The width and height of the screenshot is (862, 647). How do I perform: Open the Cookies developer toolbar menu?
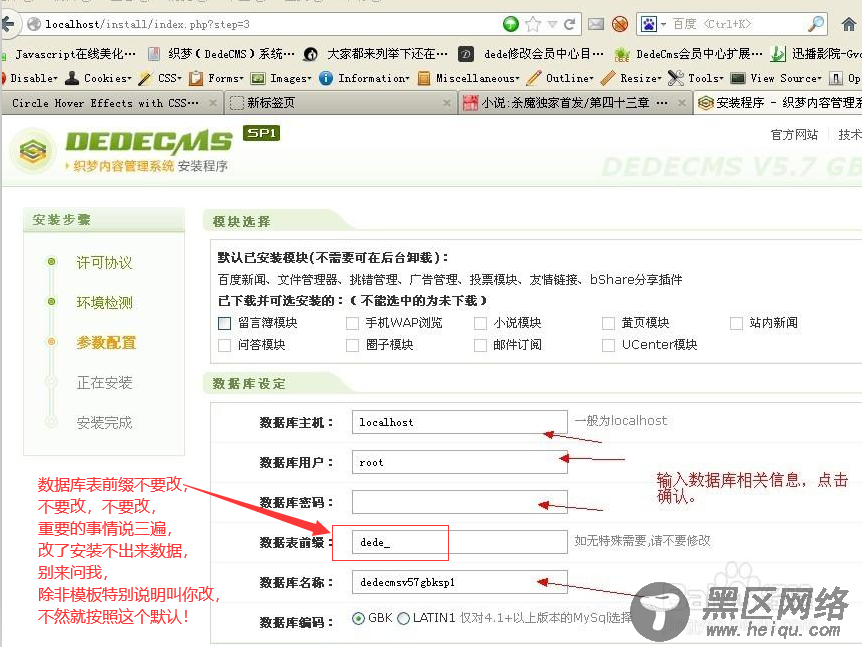pos(98,78)
